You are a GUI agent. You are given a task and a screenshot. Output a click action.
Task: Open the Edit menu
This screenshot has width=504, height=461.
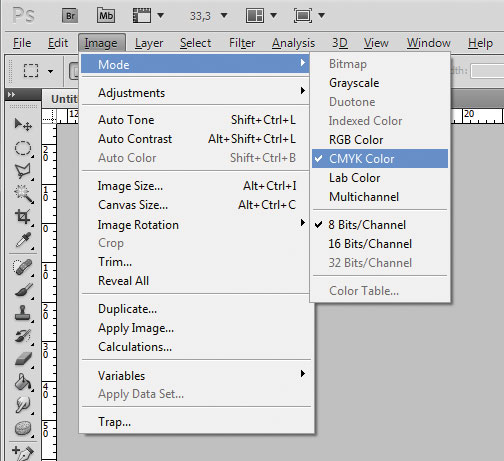(58, 43)
